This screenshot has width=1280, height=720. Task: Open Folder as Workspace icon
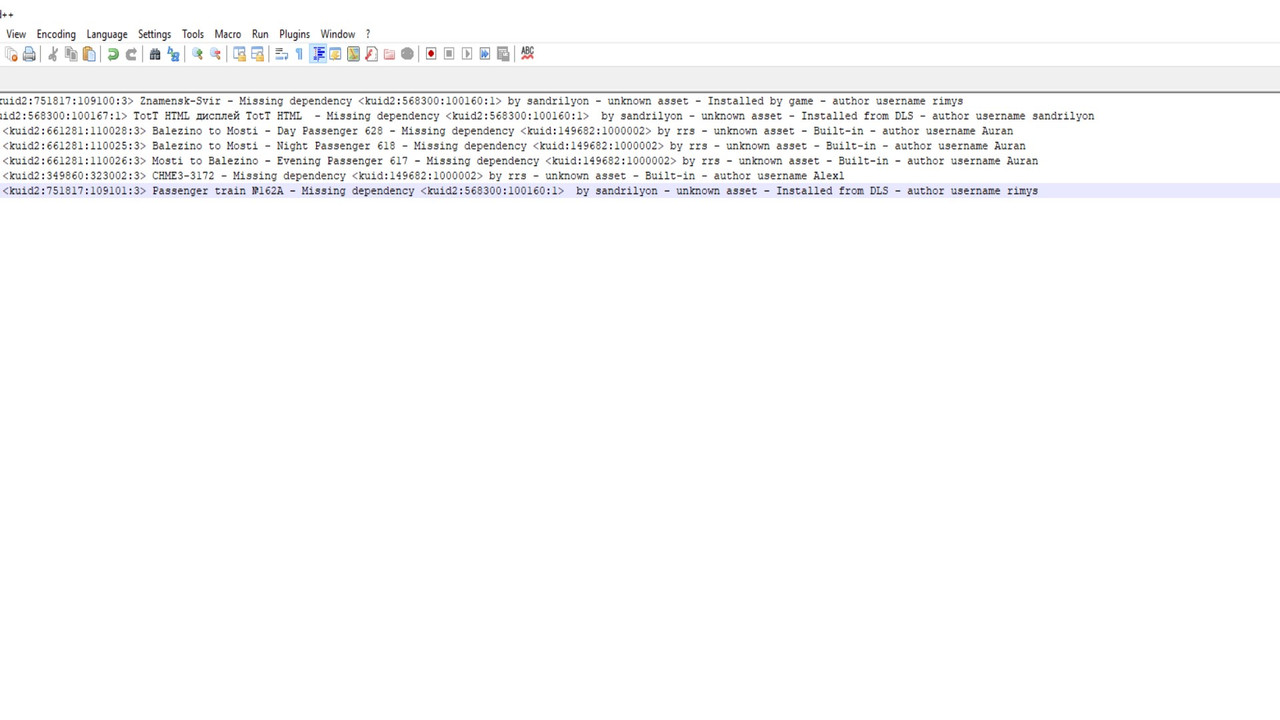(389, 54)
